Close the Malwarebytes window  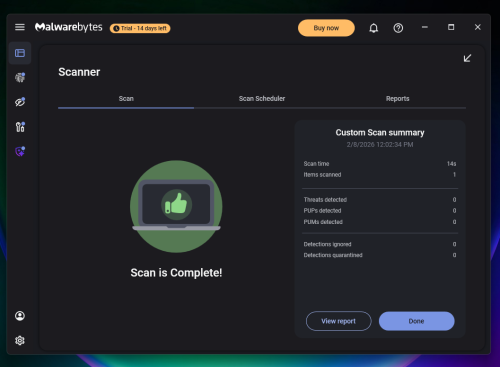(x=478, y=27)
